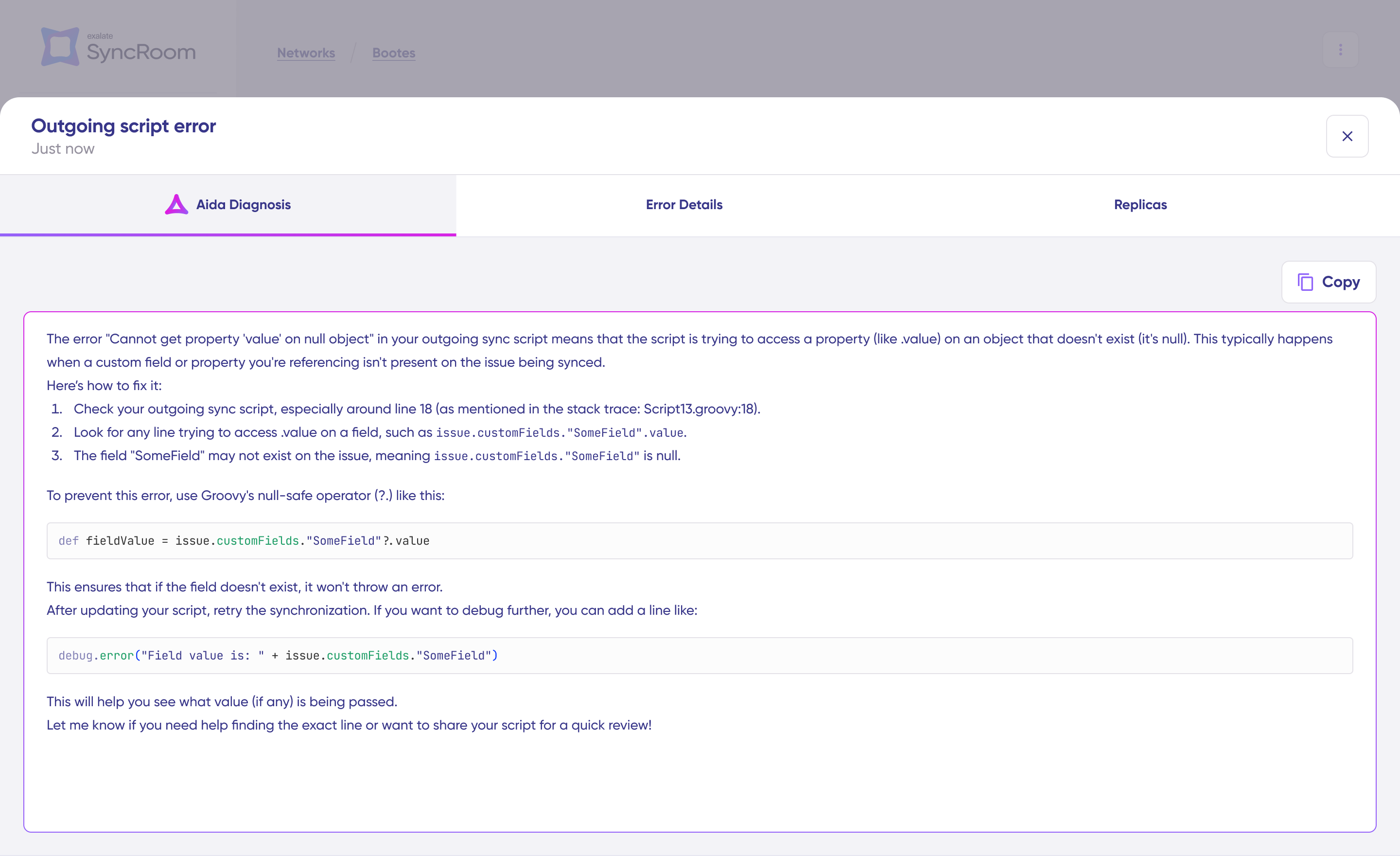
Task: Open the Replicas tab
Action: click(x=1140, y=205)
